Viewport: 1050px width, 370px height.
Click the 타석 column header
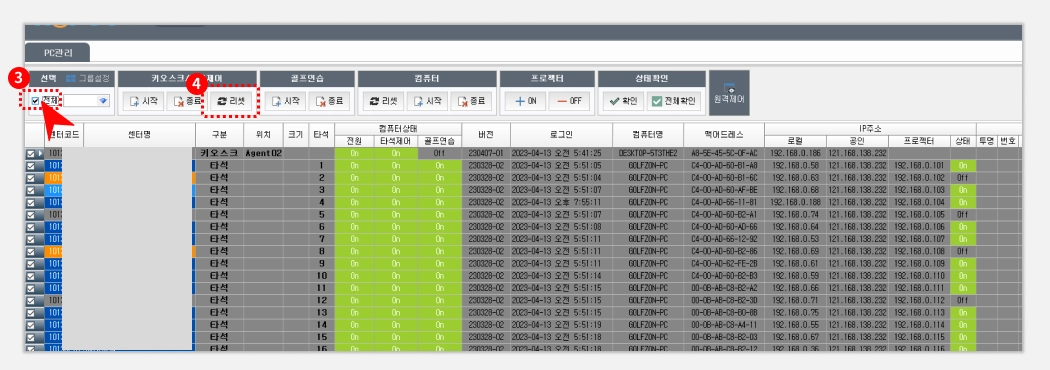pos(321,135)
